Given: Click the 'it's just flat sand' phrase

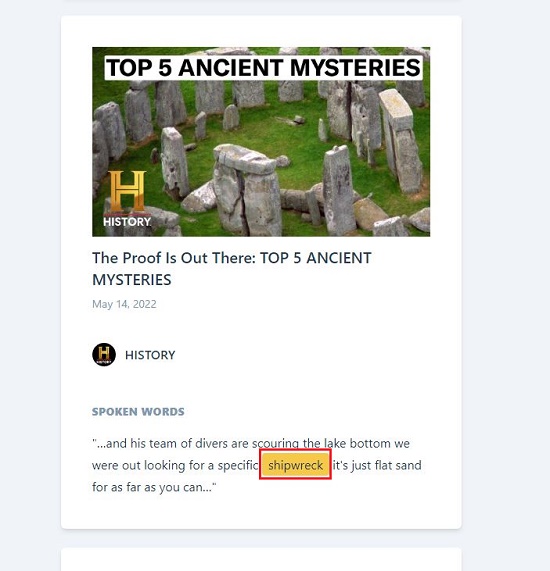Looking at the screenshot, I should (x=377, y=465).
